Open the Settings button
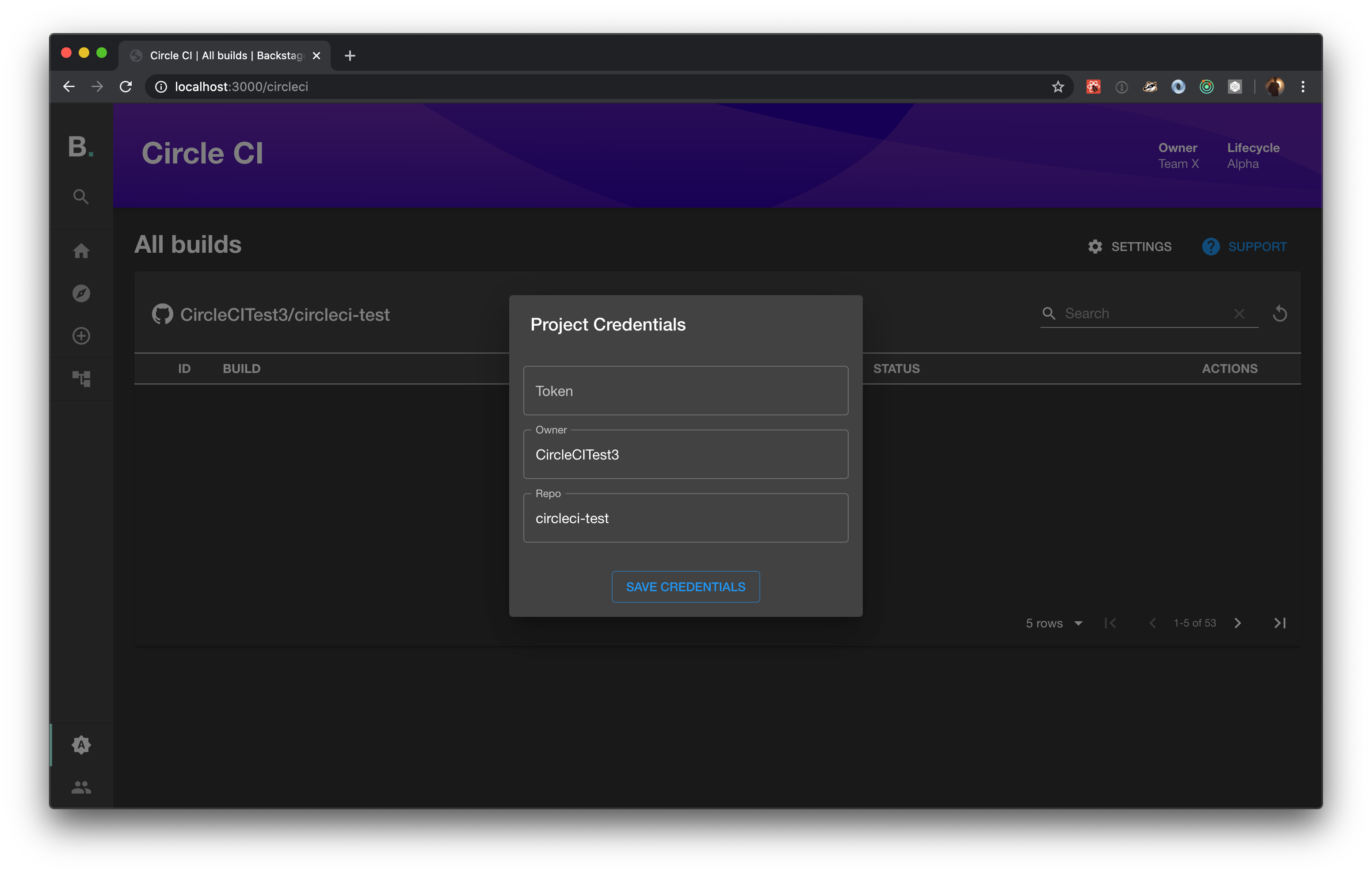Screen dimensions: 1372x874 [x=1129, y=247]
